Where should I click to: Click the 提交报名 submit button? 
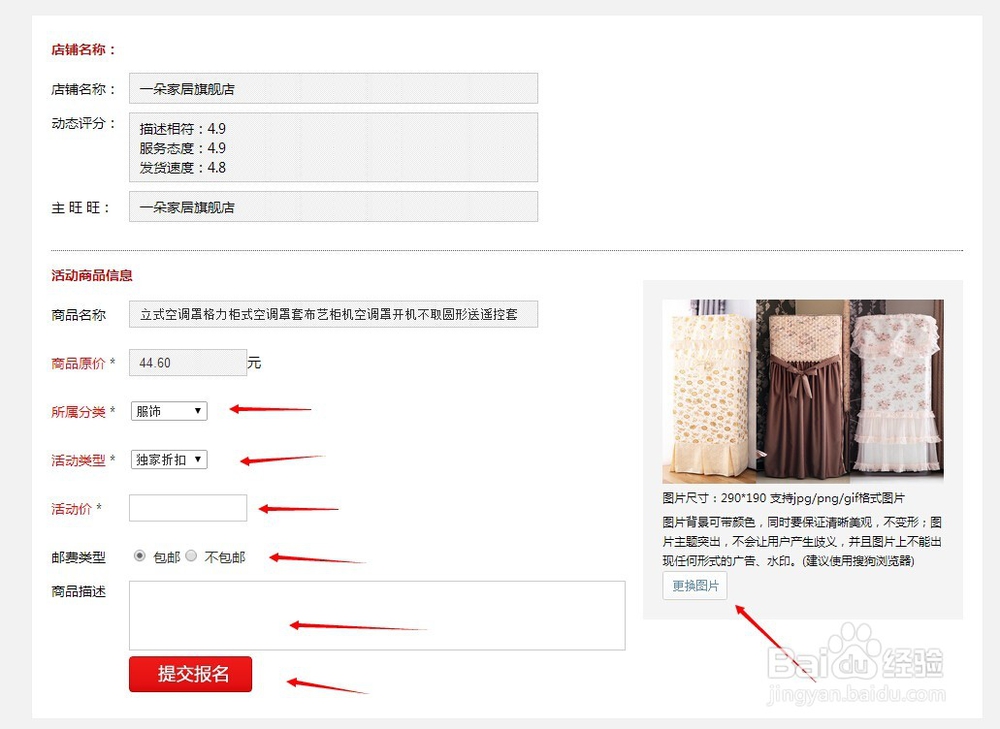[190, 674]
